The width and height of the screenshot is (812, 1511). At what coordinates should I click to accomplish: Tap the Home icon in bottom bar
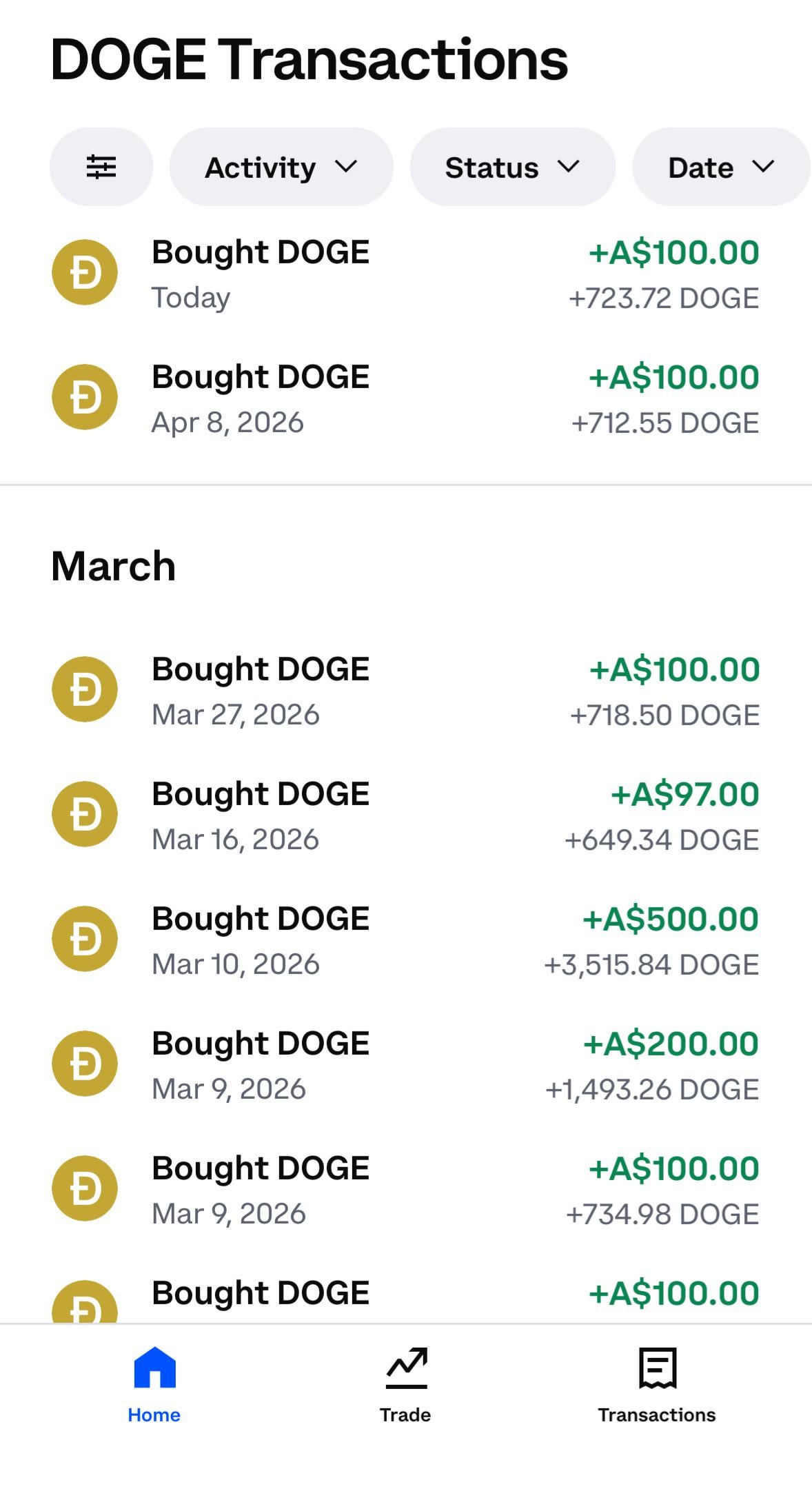(x=154, y=1367)
